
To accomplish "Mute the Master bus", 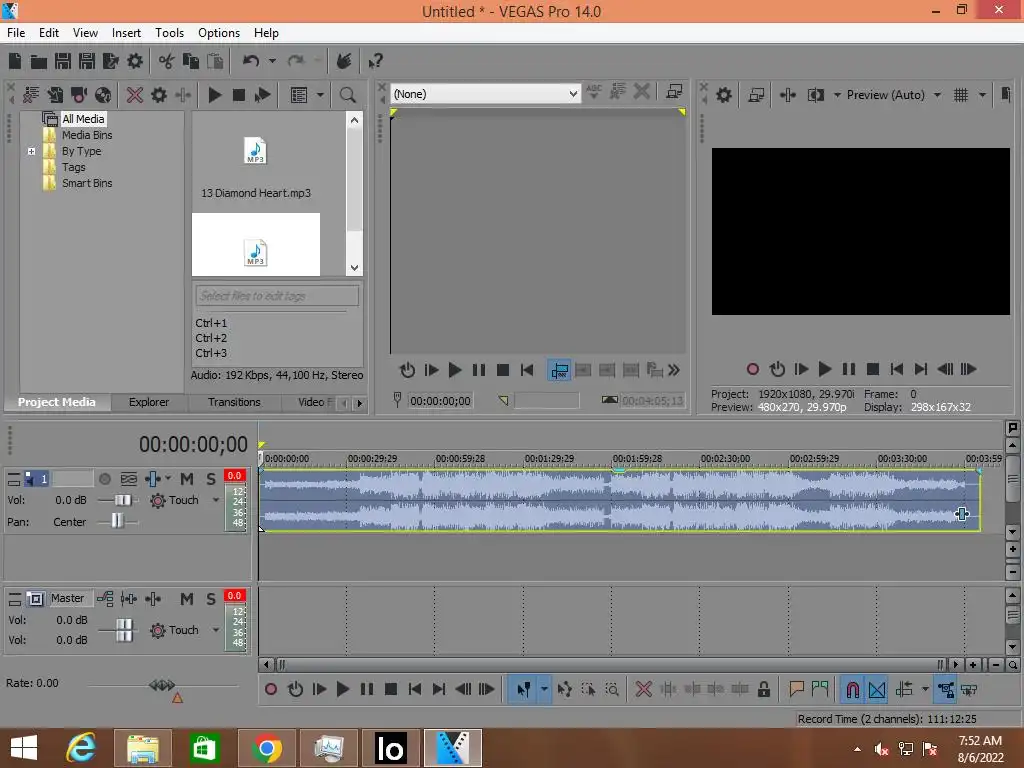I will 187,599.
